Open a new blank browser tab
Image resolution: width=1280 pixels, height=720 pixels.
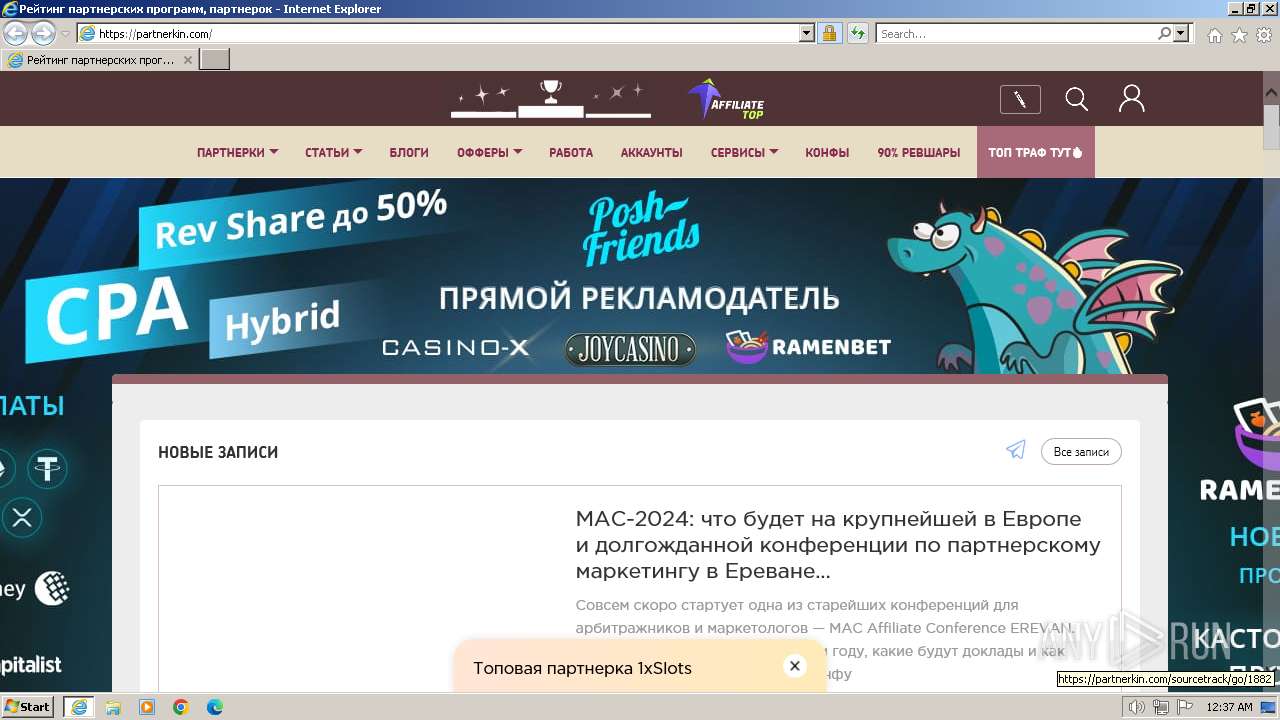pyautogui.click(x=215, y=60)
